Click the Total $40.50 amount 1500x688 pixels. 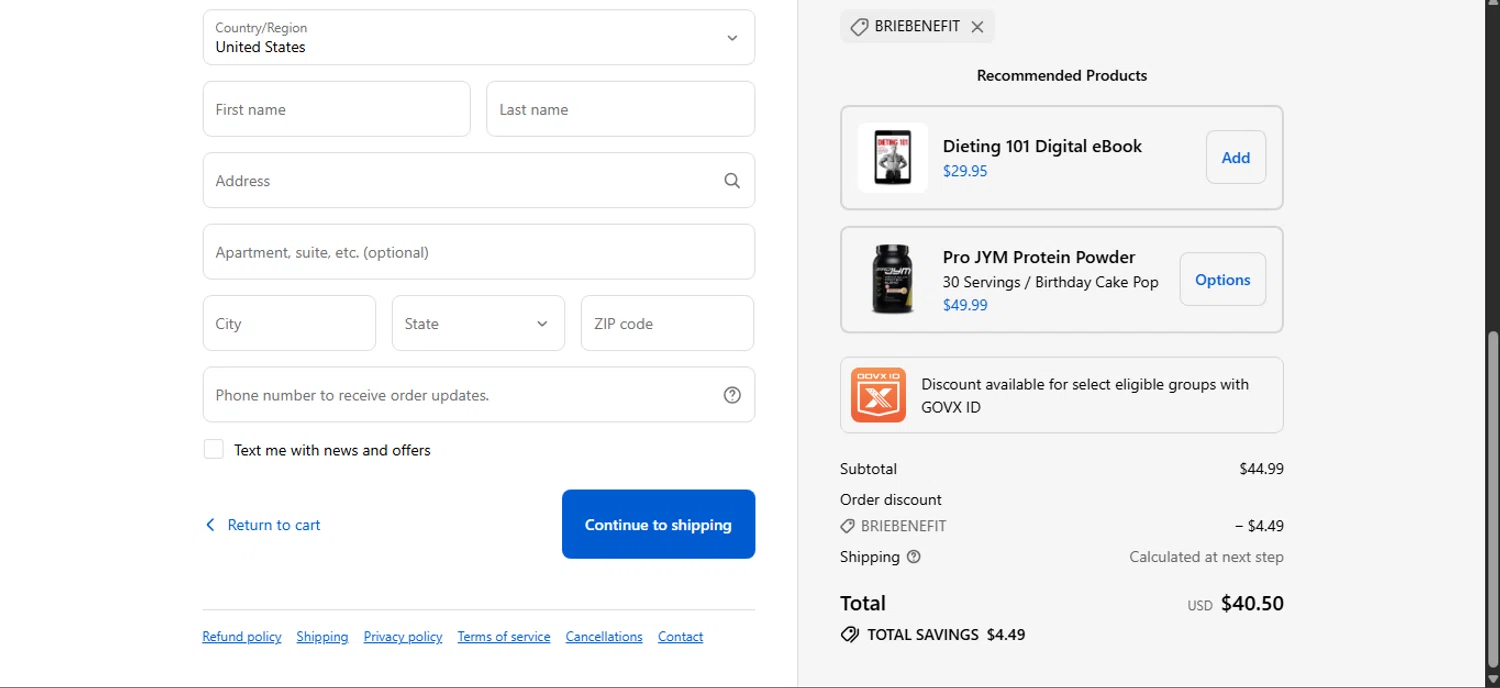point(1252,603)
